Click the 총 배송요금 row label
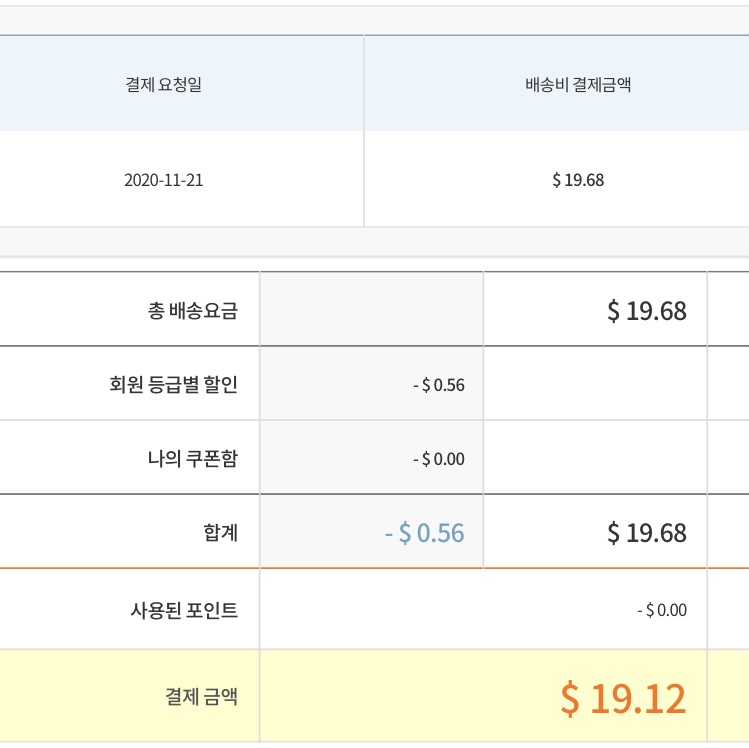 pyautogui.click(x=192, y=310)
